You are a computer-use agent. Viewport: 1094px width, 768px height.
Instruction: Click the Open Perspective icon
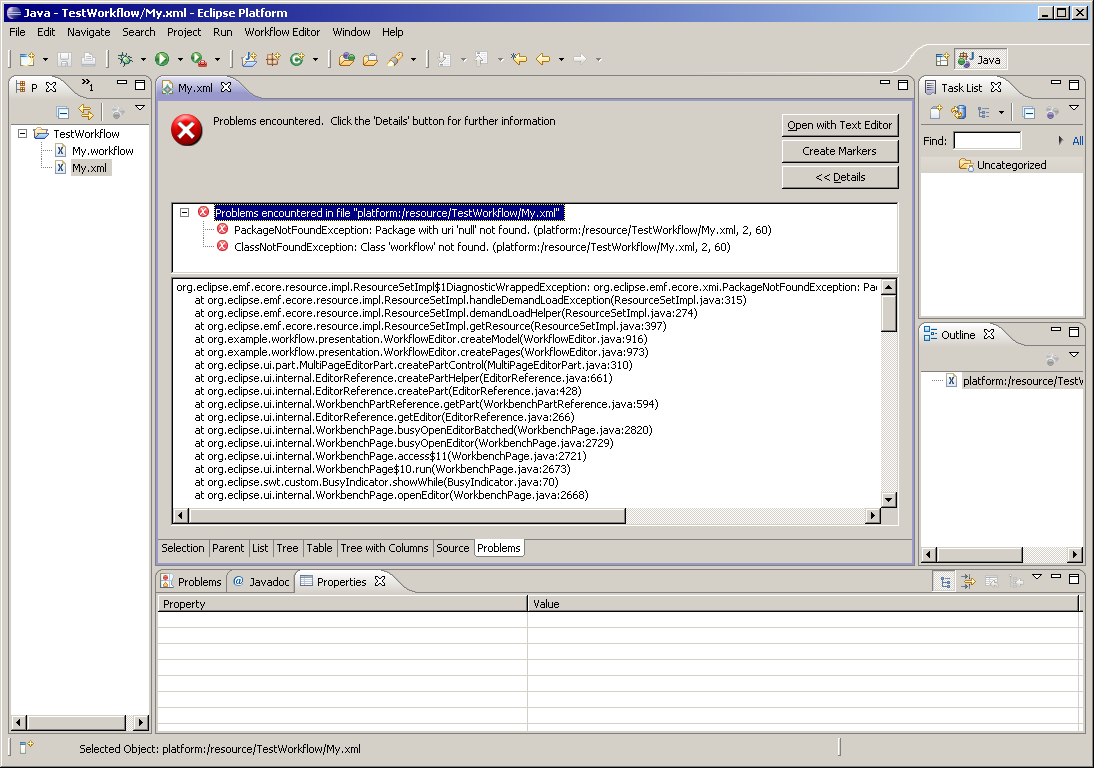[941, 60]
